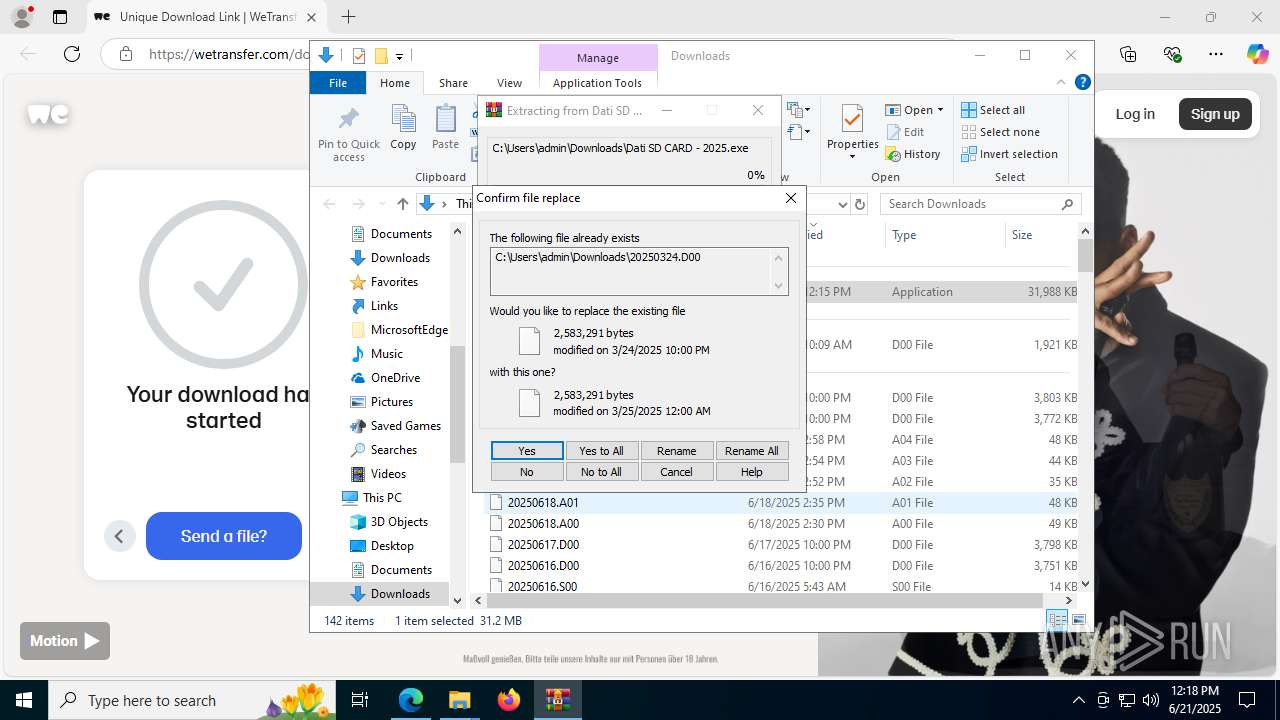Click Log in on WeTransfer page
Viewport: 1280px width, 720px height.
point(1135,114)
